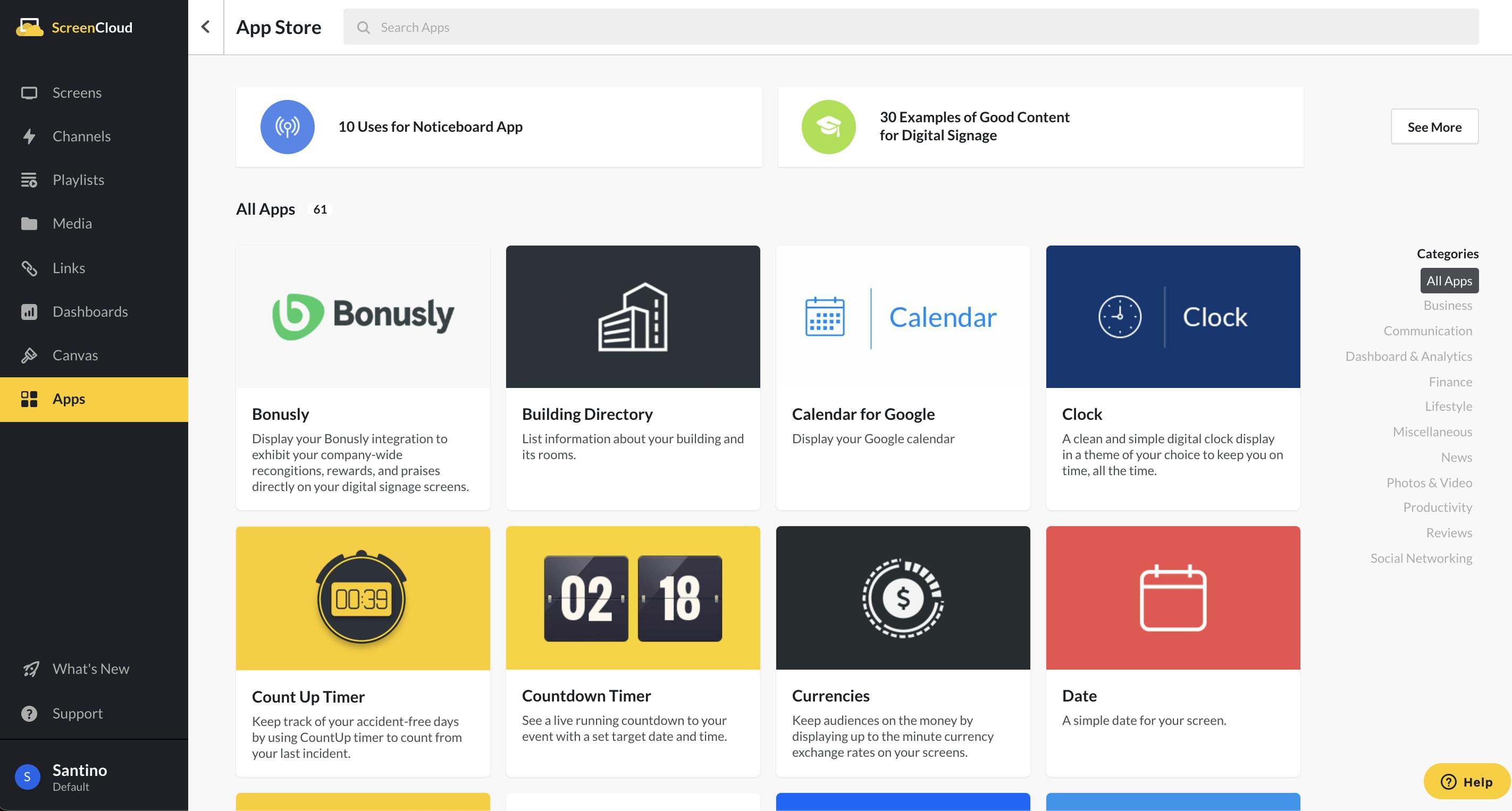Click the Links chain icon
1512x811 pixels.
(29, 268)
